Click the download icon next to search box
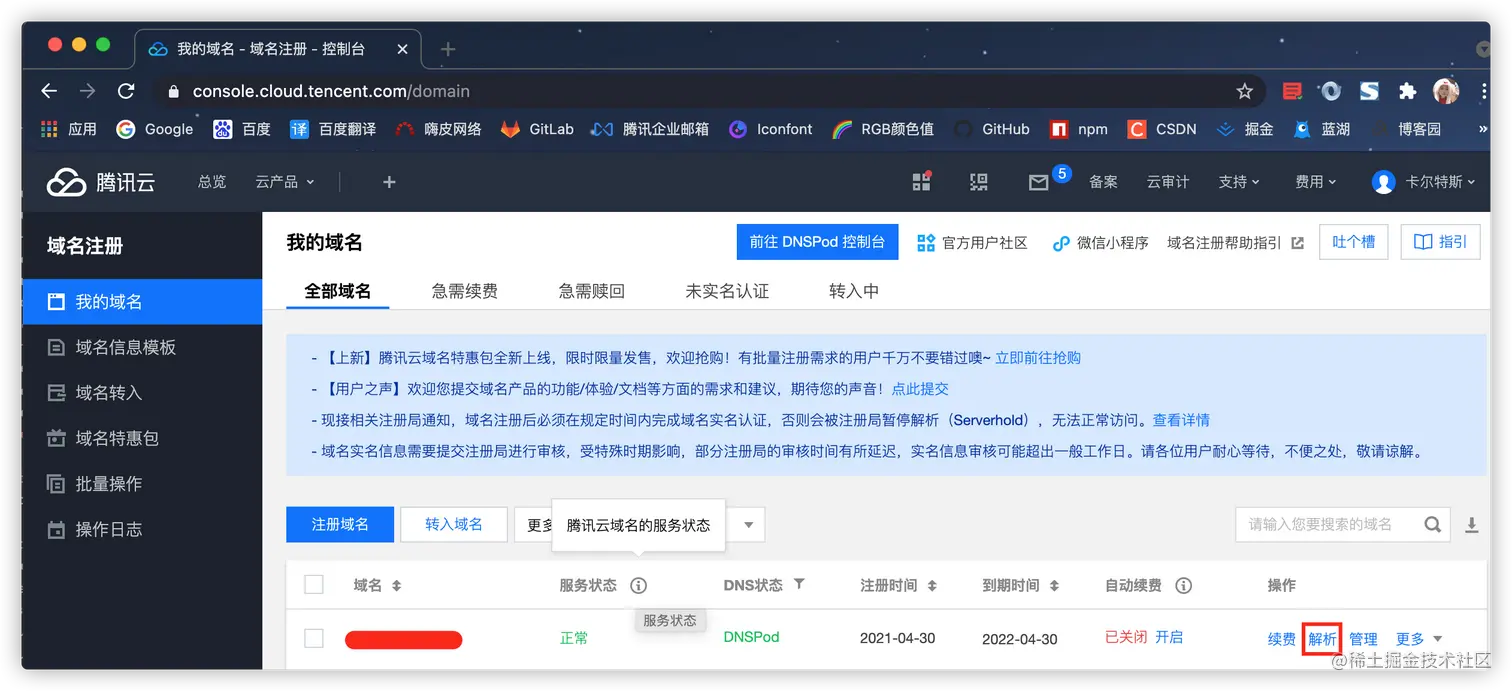The width and height of the screenshot is (1512, 691). [x=1471, y=524]
